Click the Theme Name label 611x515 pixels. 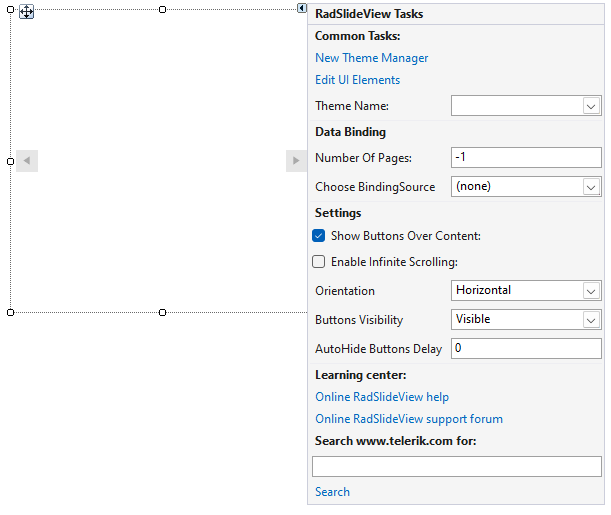pos(351,106)
